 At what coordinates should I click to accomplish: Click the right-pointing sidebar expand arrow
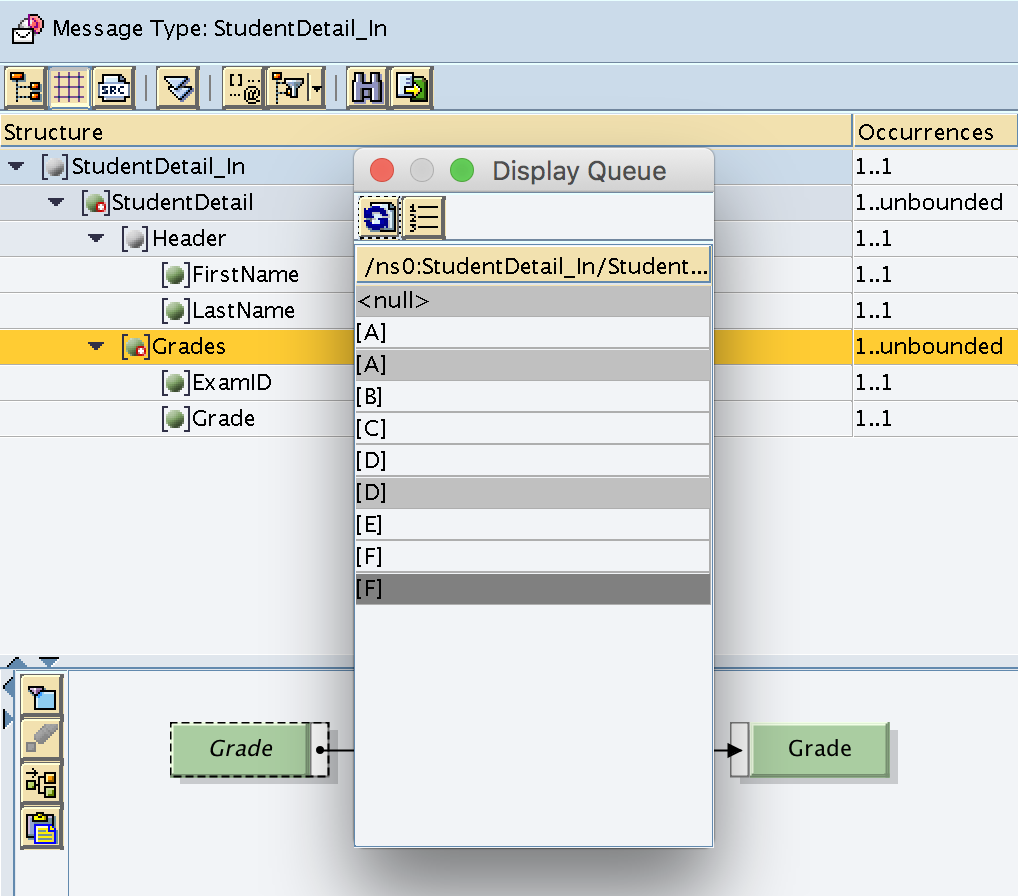point(8,719)
